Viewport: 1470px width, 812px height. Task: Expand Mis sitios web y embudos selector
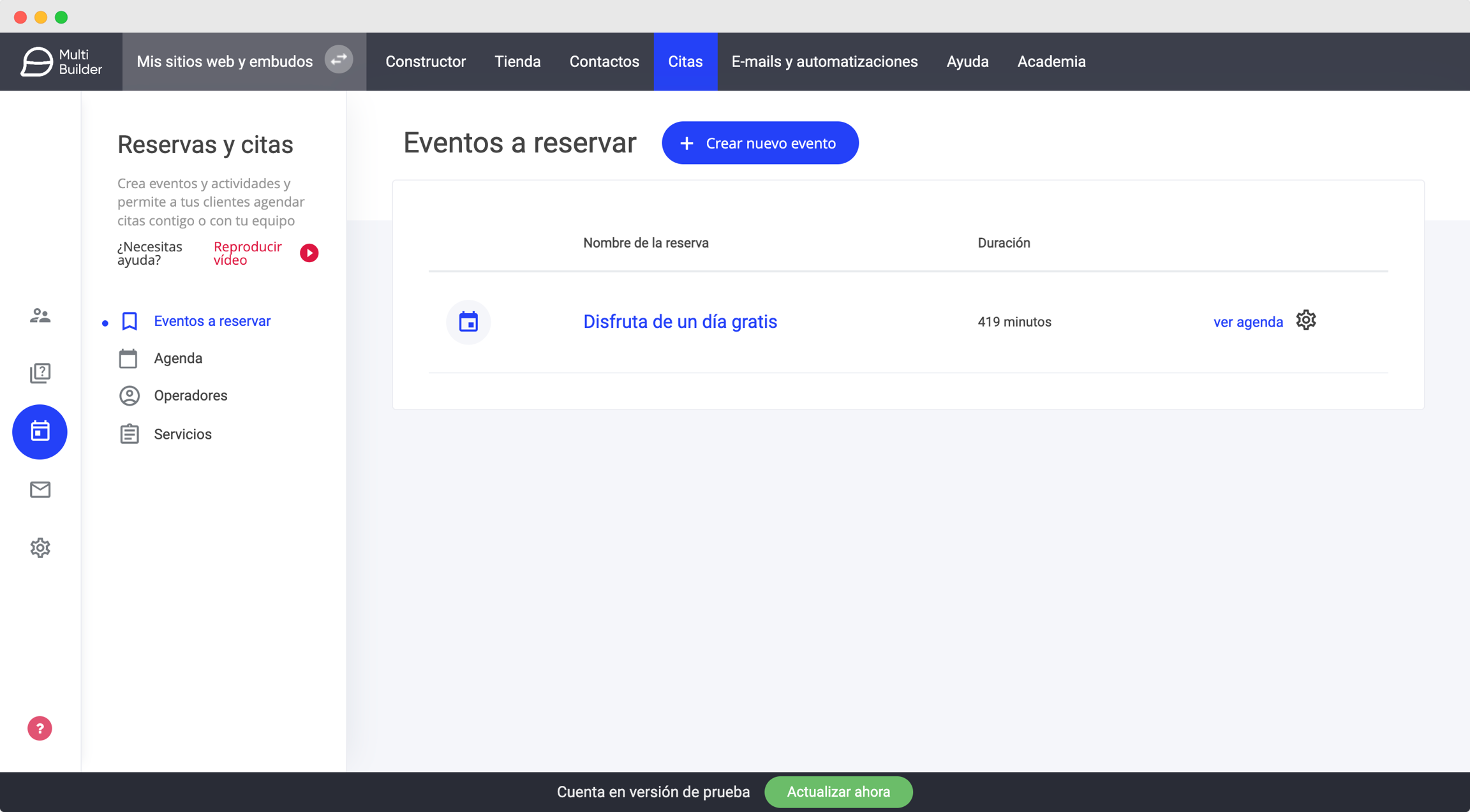225,62
